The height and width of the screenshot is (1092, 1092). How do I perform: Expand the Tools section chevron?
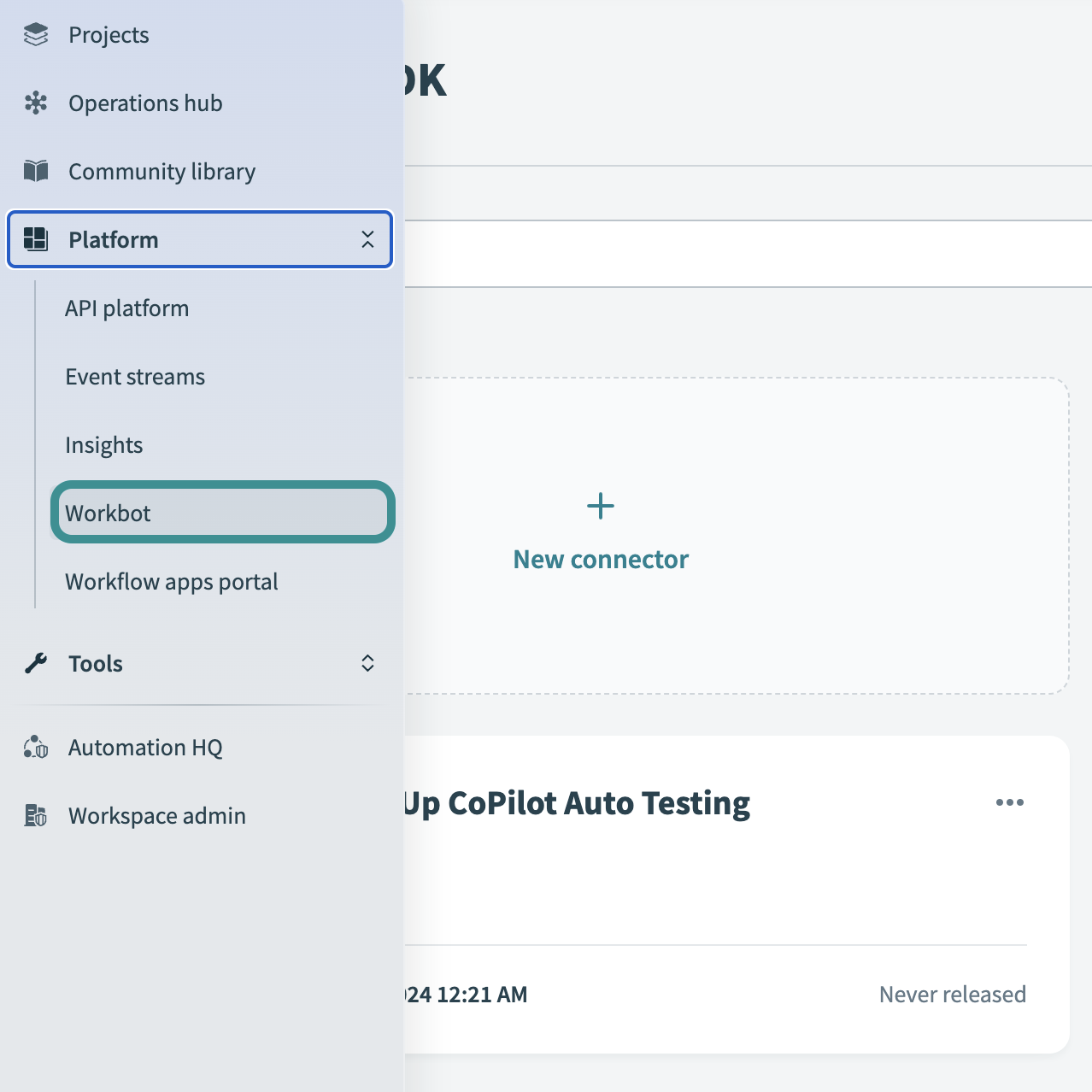click(x=367, y=663)
